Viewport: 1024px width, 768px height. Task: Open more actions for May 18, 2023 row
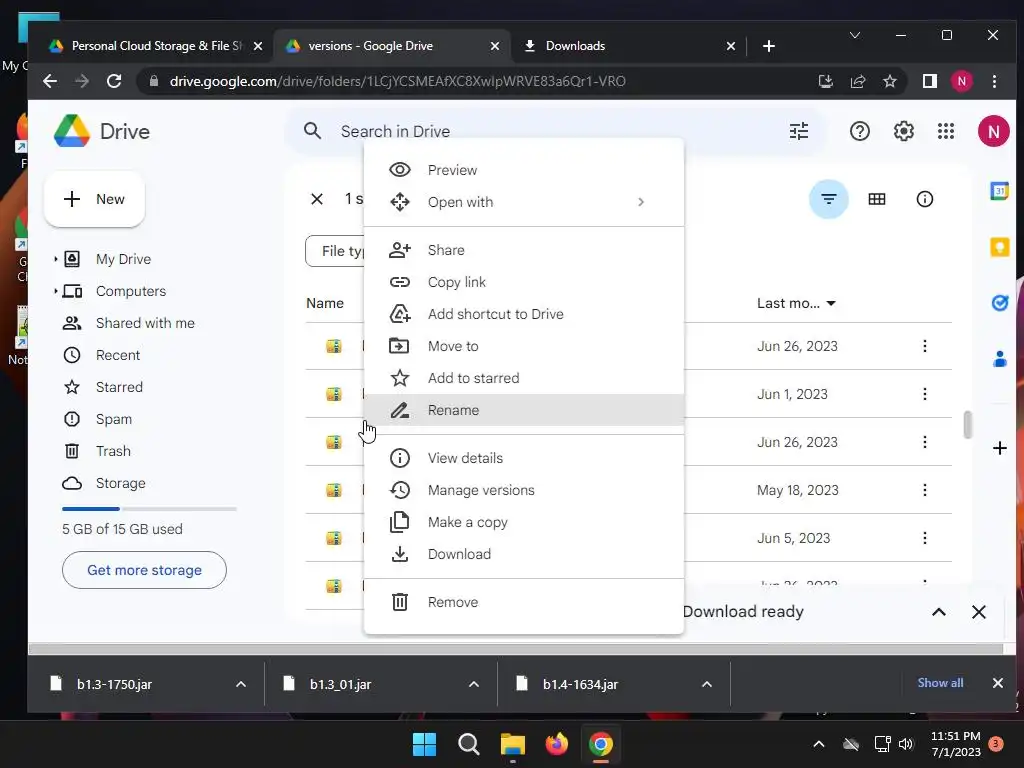(925, 490)
